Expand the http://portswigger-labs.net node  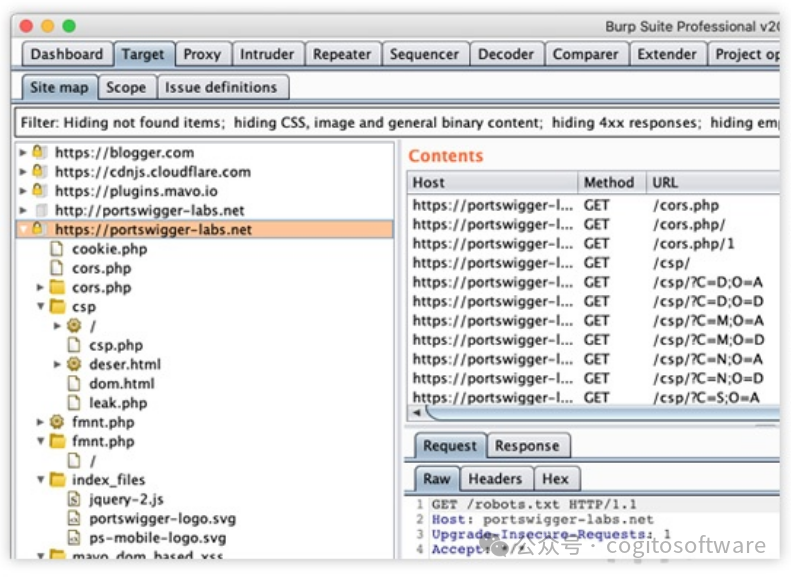tap(23, 210)
